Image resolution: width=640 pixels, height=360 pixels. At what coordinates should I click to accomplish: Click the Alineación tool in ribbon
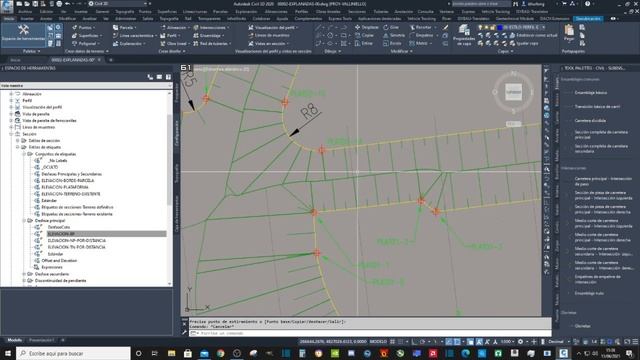click(175, 27)
